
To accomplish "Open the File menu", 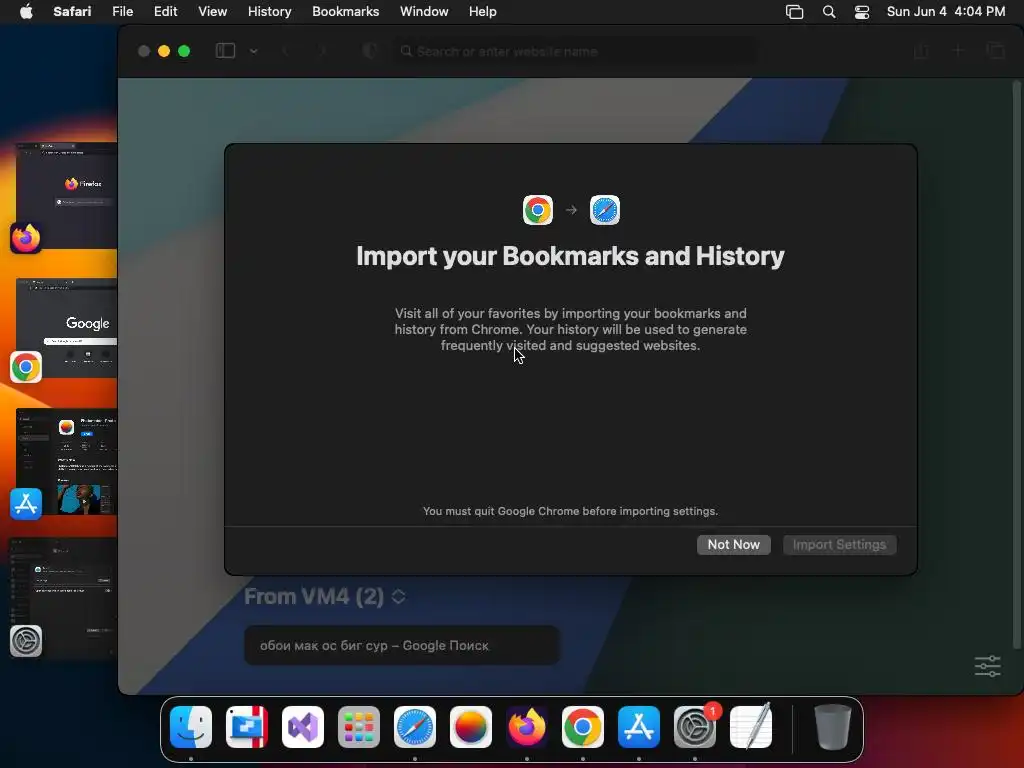I will click(122, 12).
